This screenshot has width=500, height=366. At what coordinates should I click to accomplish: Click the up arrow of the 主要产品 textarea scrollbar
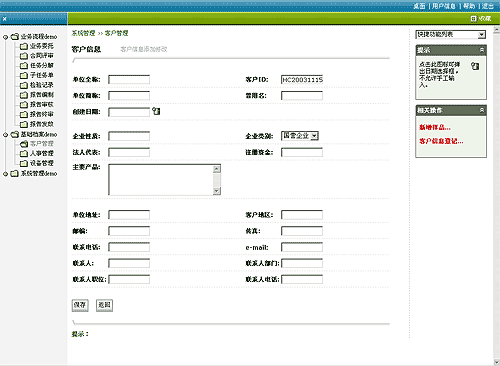click(217, 169)
